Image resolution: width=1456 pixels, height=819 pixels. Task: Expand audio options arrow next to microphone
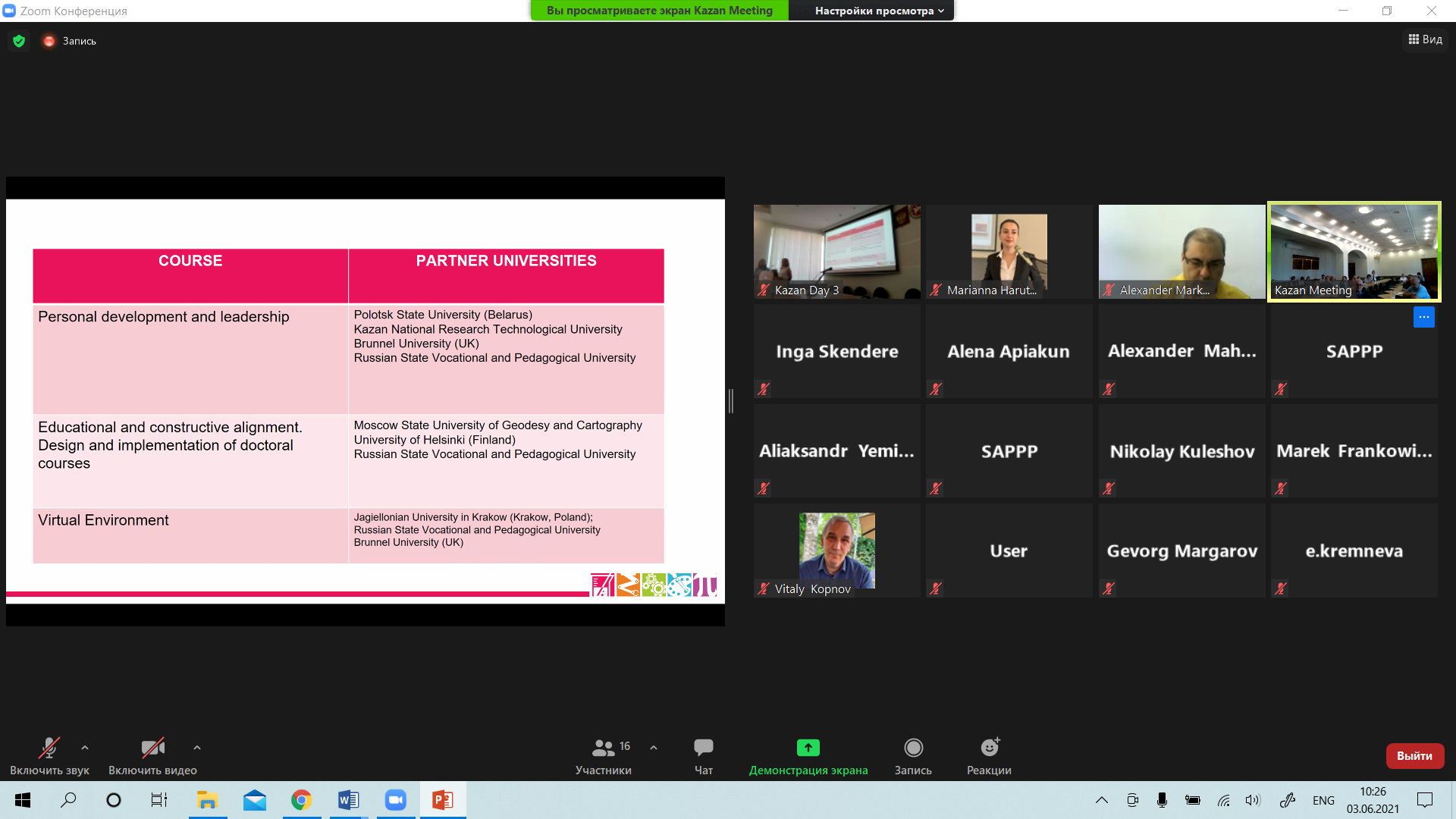(85, 748)
